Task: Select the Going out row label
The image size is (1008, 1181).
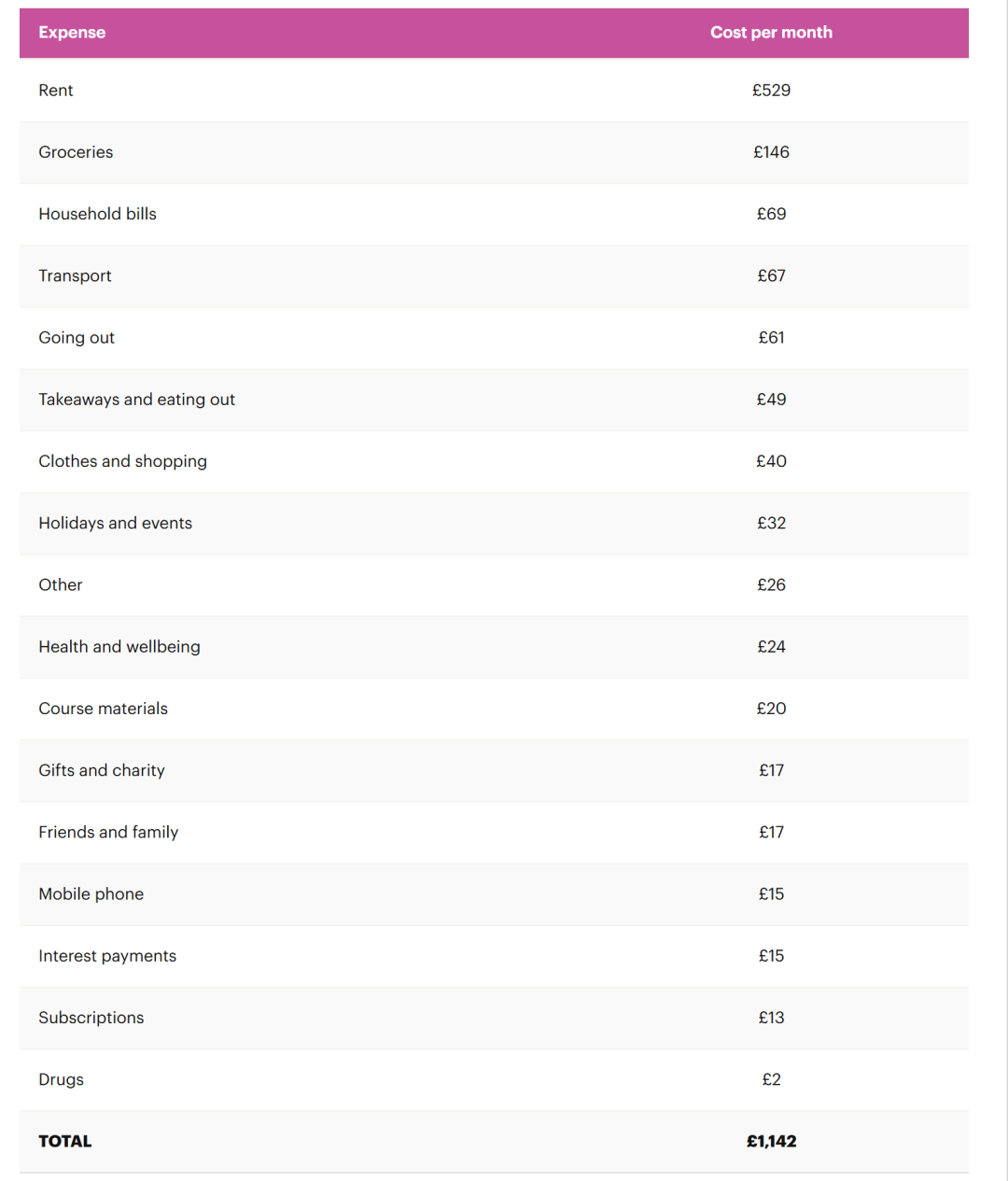Action: coord(77,338)
